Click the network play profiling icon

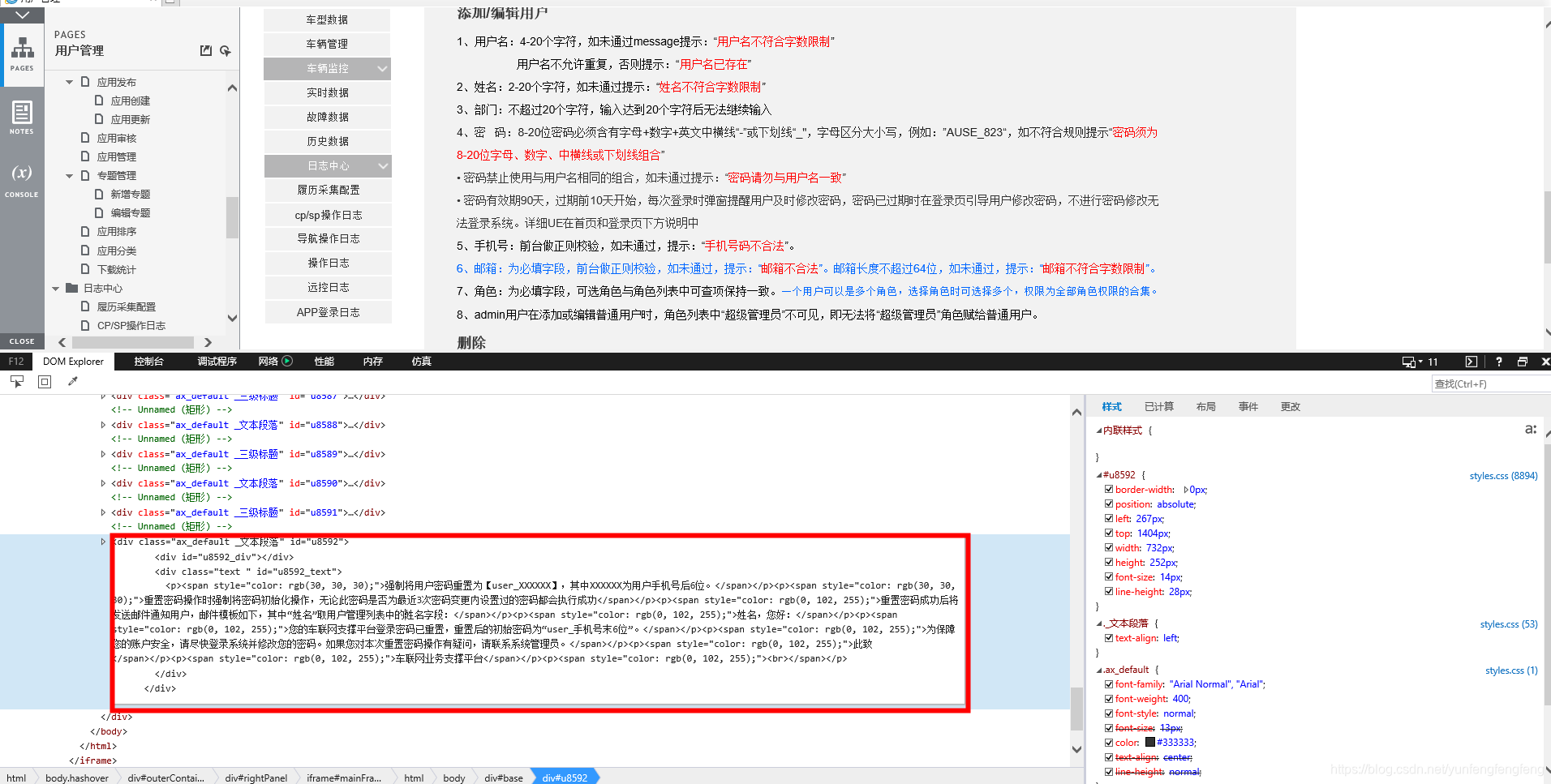click(286, 362)
